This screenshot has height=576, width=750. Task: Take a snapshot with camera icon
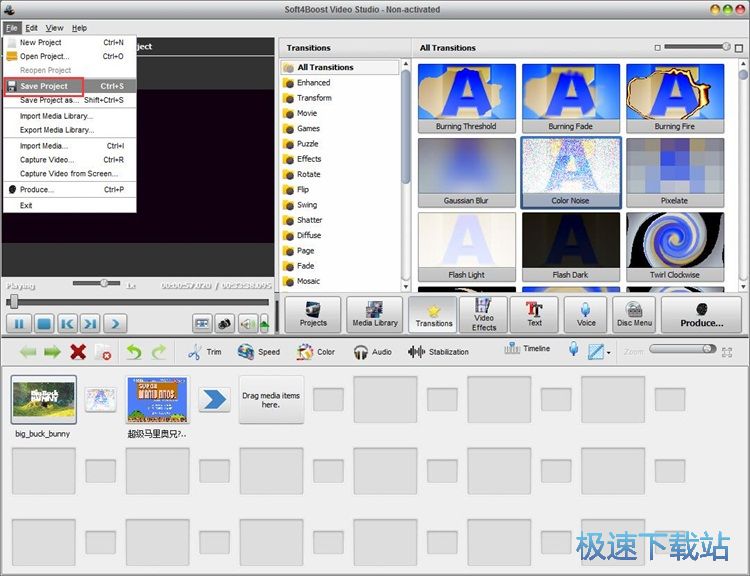[x=225, y=324]
